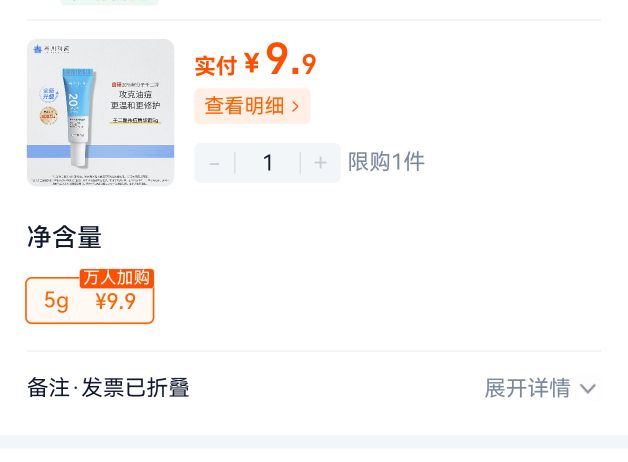Tap the 限购1件 purchase limit label

click(x=386, y=162)
